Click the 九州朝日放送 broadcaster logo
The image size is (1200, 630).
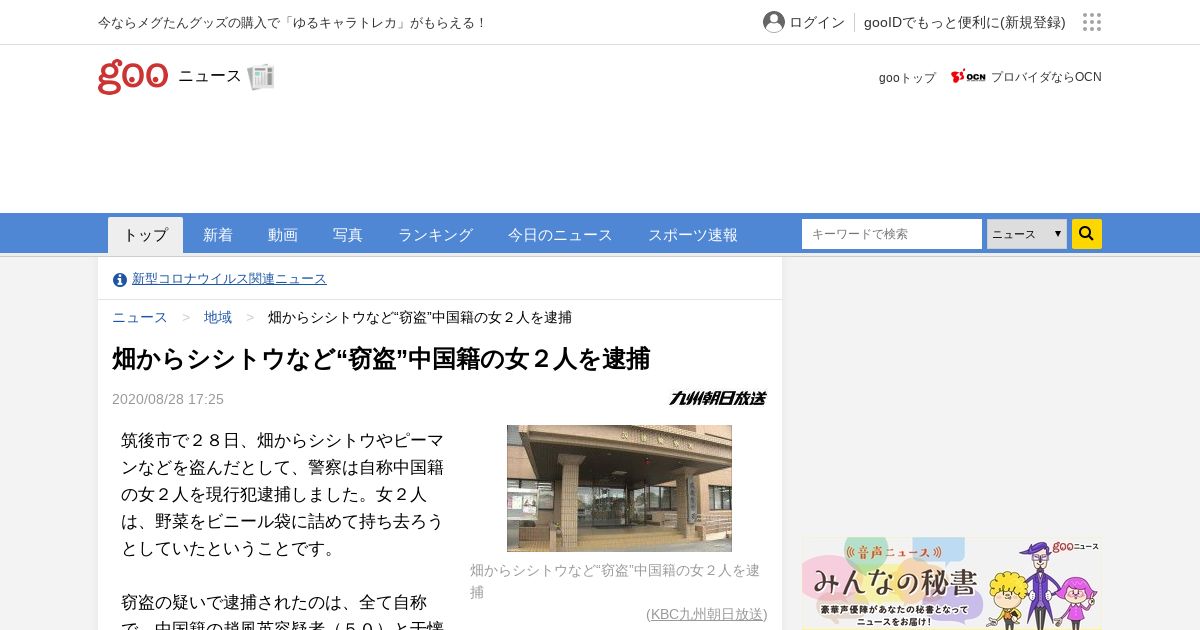(x=718, y=398)
